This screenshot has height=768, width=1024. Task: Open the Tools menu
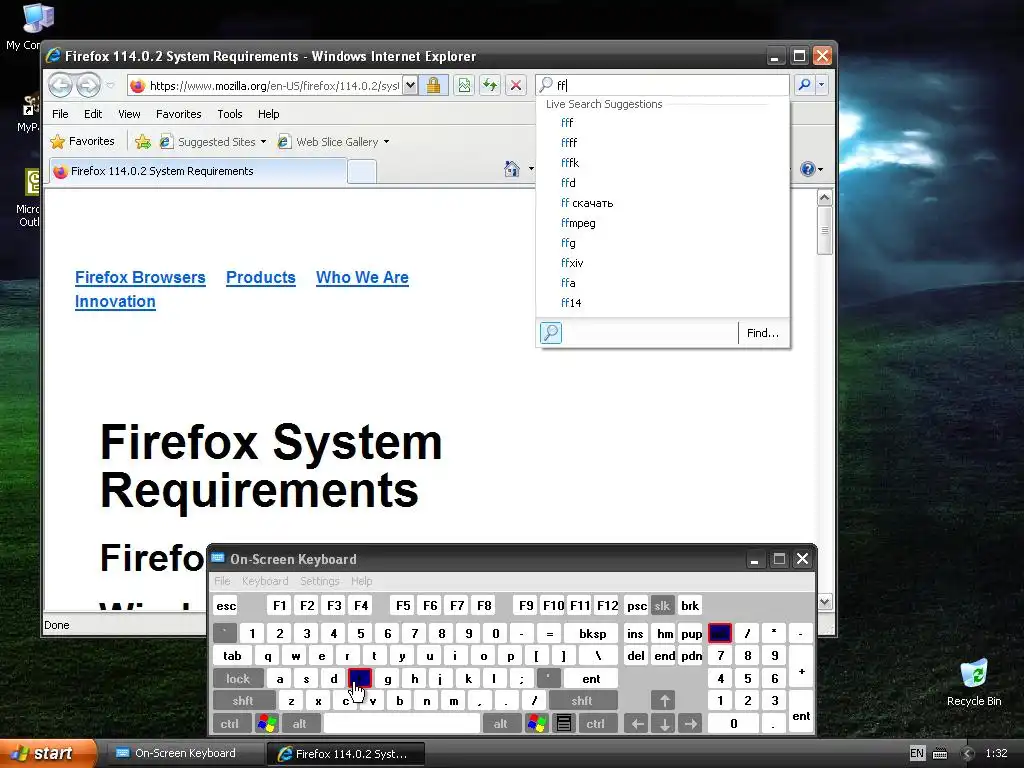coord(230,114)
